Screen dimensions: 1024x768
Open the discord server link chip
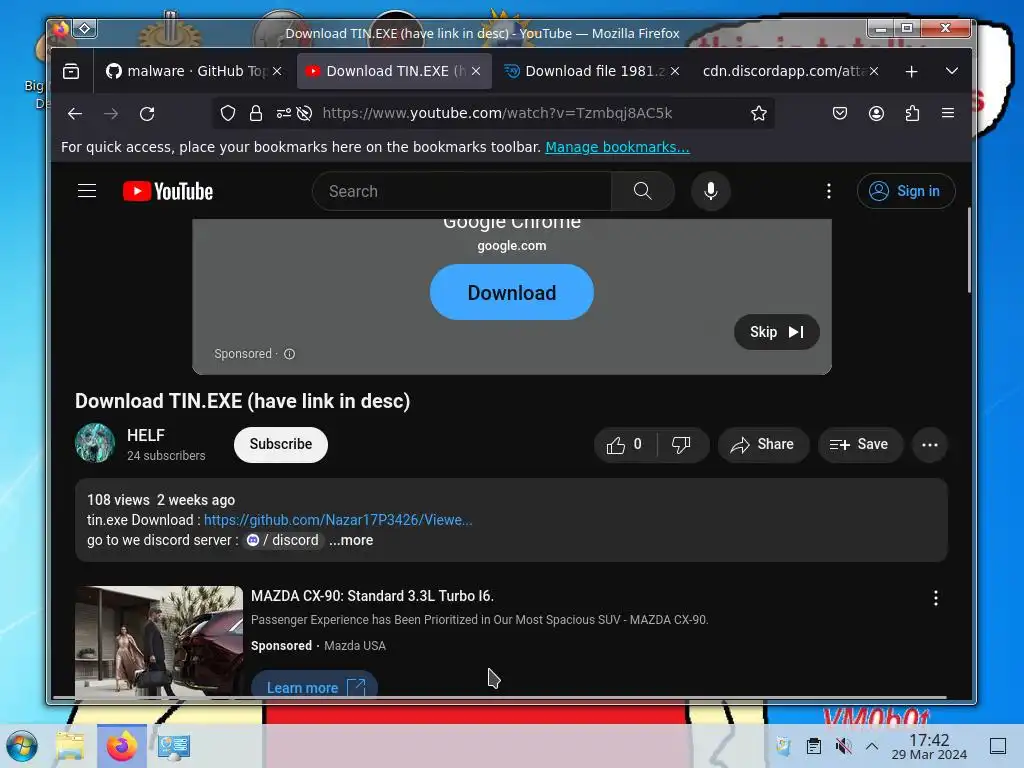tap(283, 540)
